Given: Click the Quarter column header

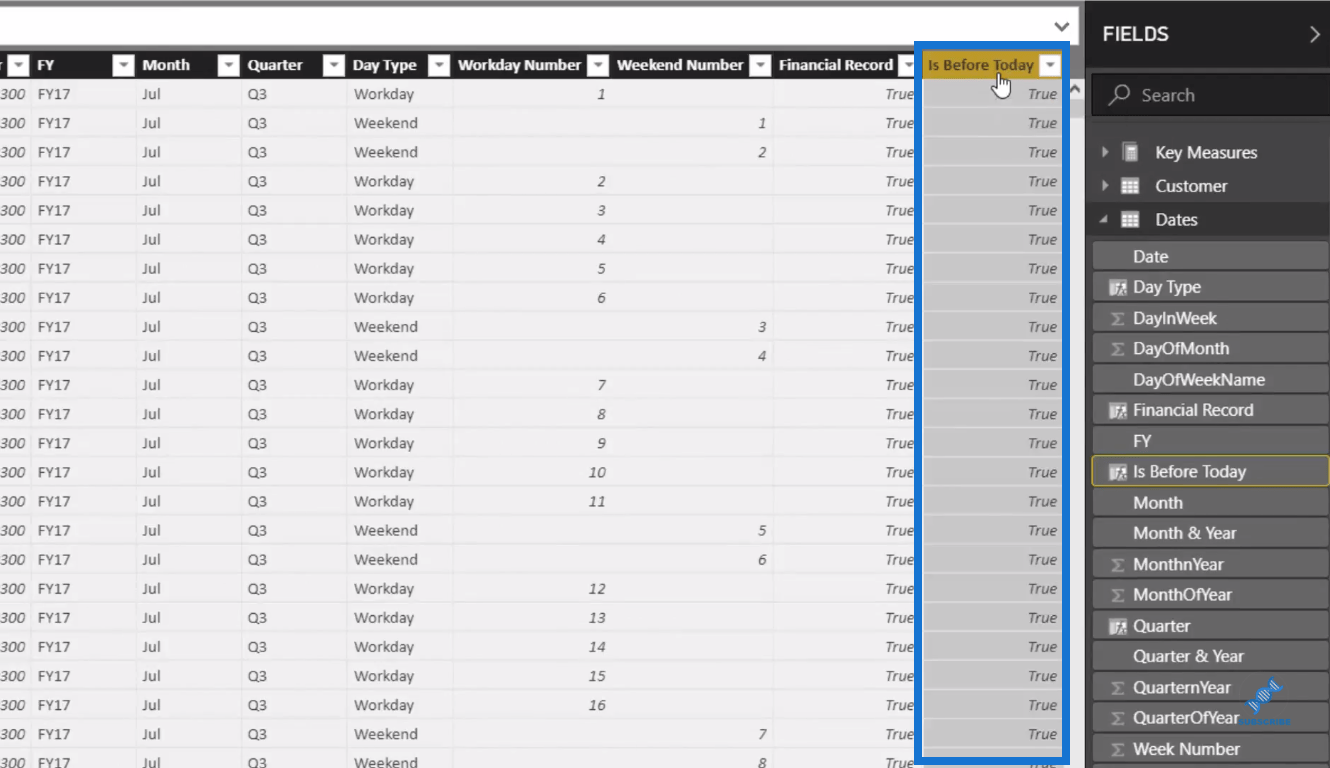Looking at the screenshot, I should click(x=295, y=65).
